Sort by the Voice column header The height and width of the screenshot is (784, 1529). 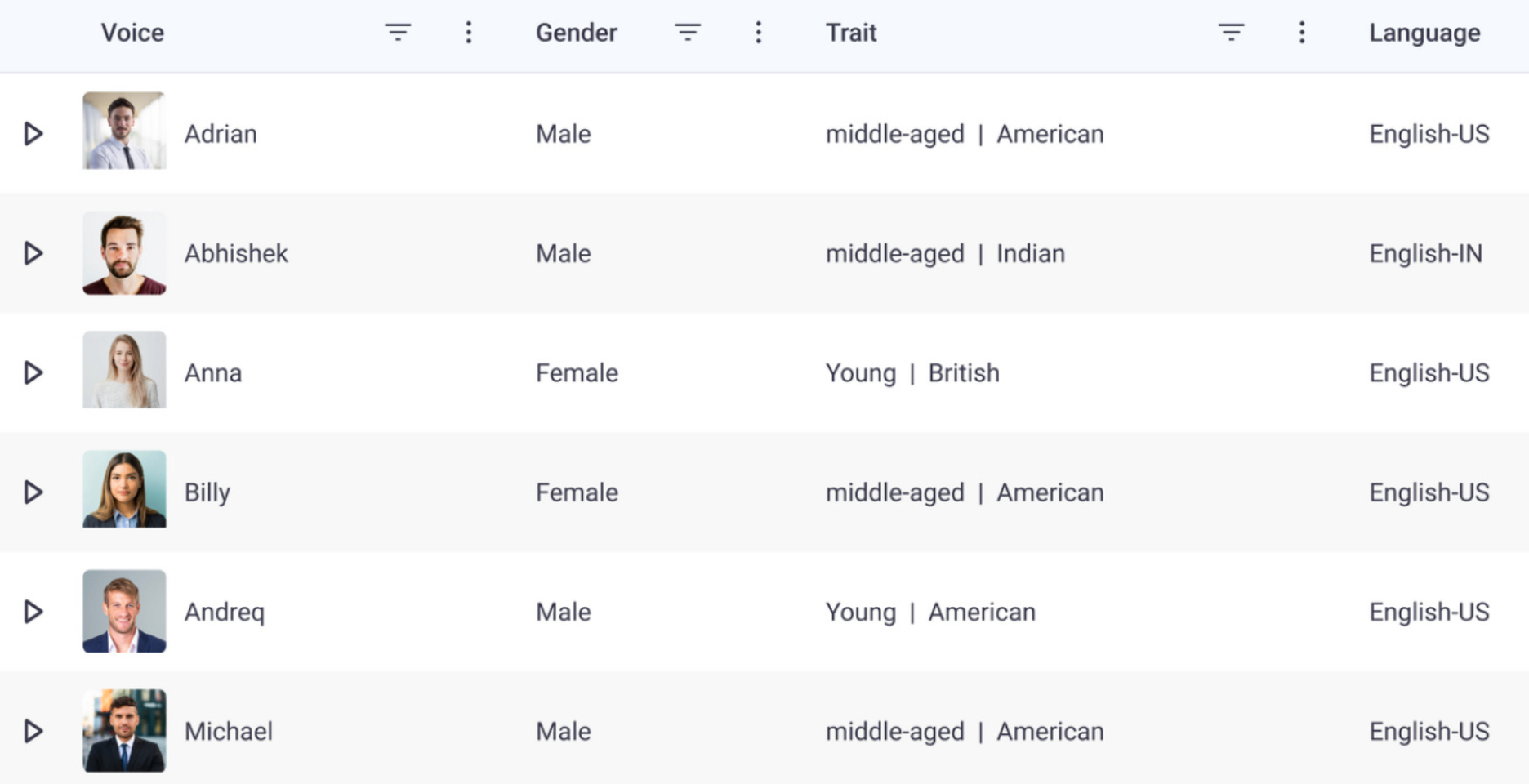coord(132,33)
